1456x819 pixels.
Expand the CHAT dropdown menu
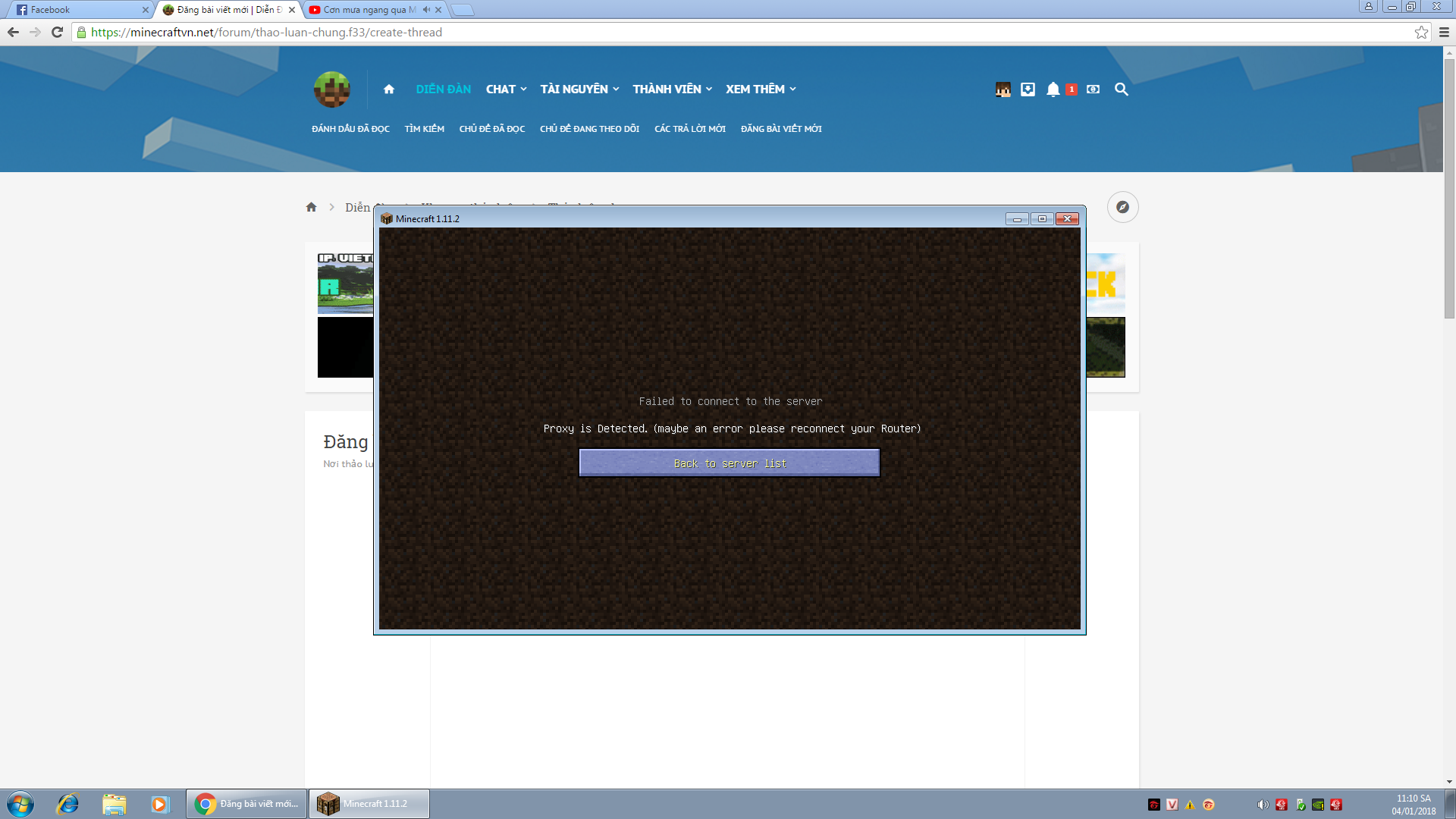pyautogui.click(x=506, y=89)
